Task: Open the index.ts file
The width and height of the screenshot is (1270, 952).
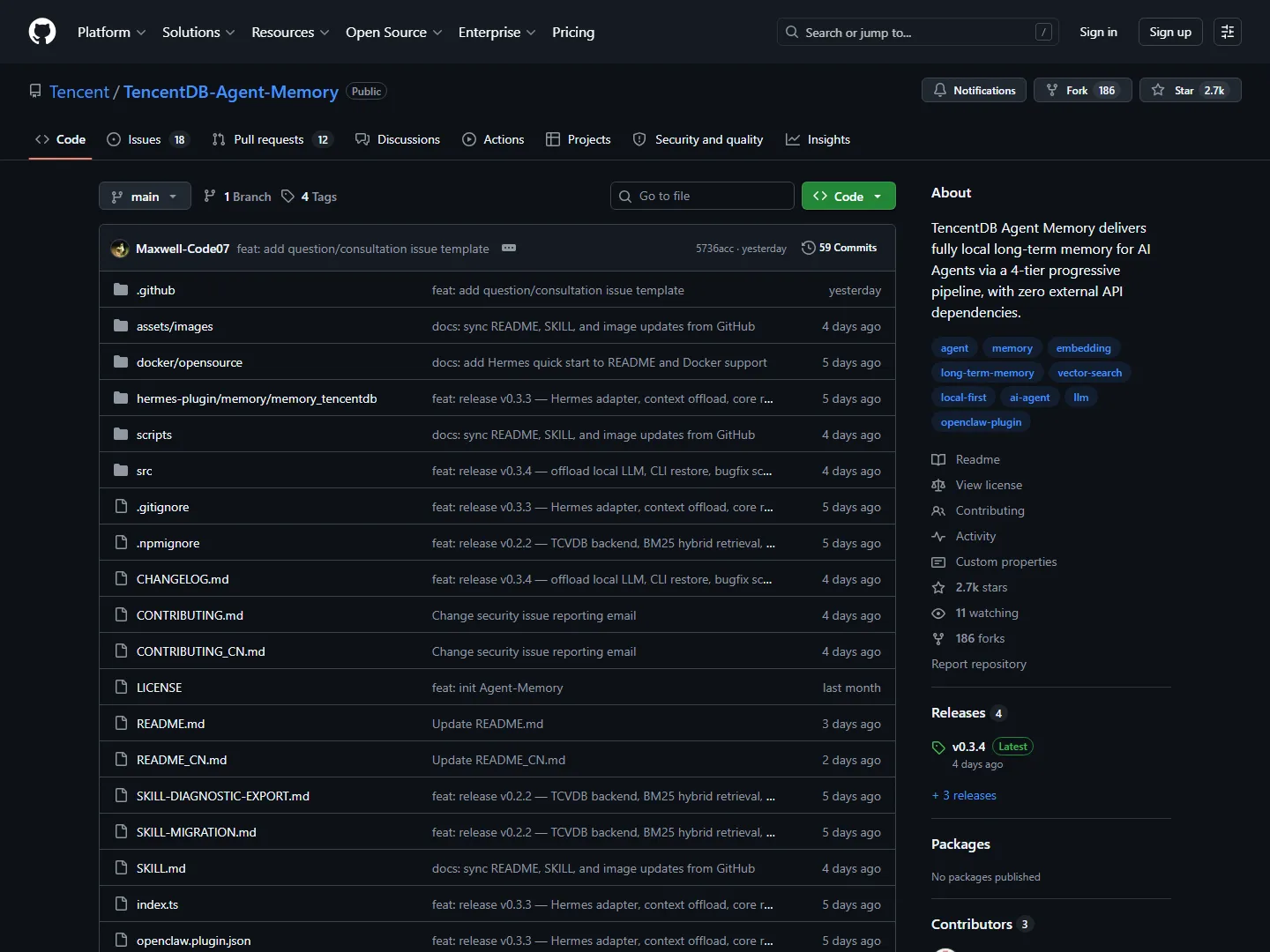Action: 157,904
